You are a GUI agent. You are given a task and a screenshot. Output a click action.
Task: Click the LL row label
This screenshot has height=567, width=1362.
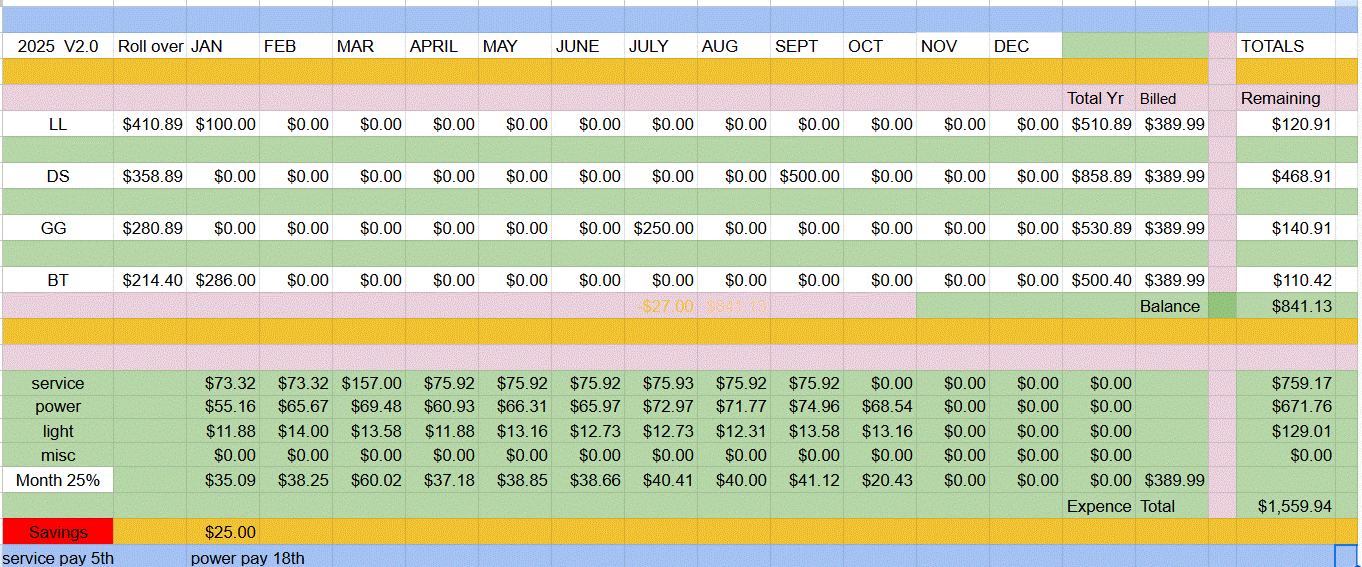58,124
